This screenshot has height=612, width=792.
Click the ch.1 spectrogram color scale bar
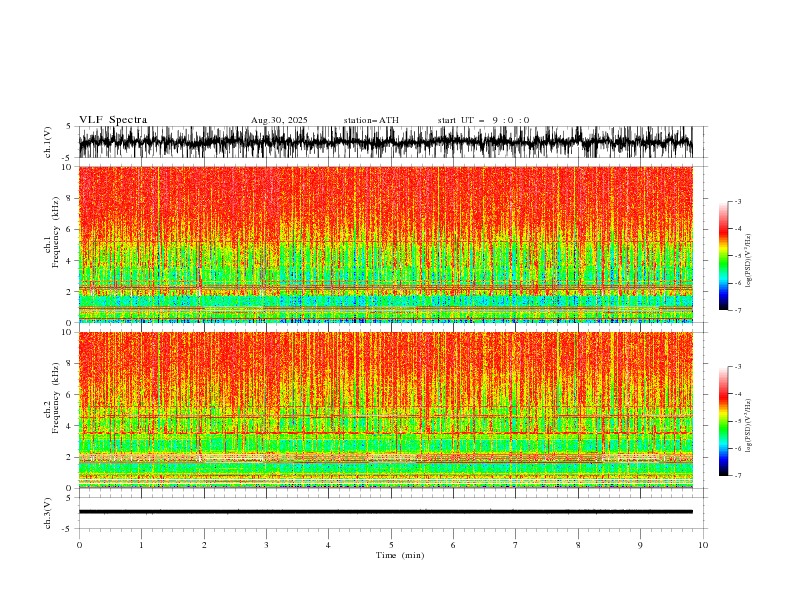point(723,256)
